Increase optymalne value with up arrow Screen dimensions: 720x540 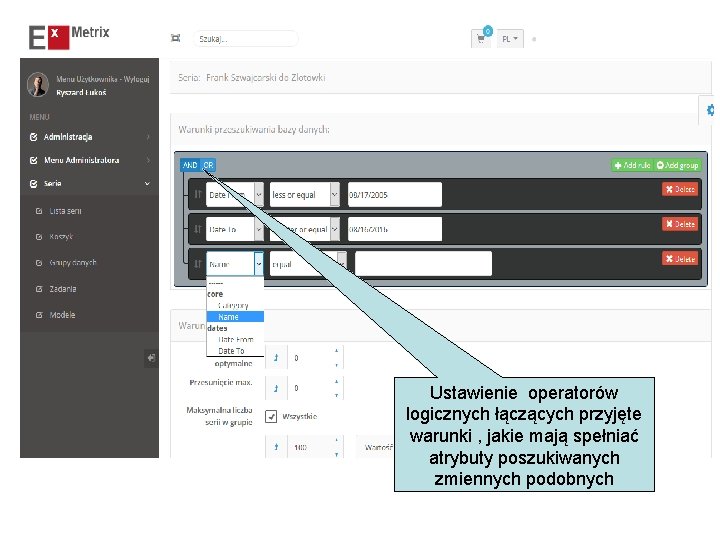pyautogui.click(x=337, y=351)
